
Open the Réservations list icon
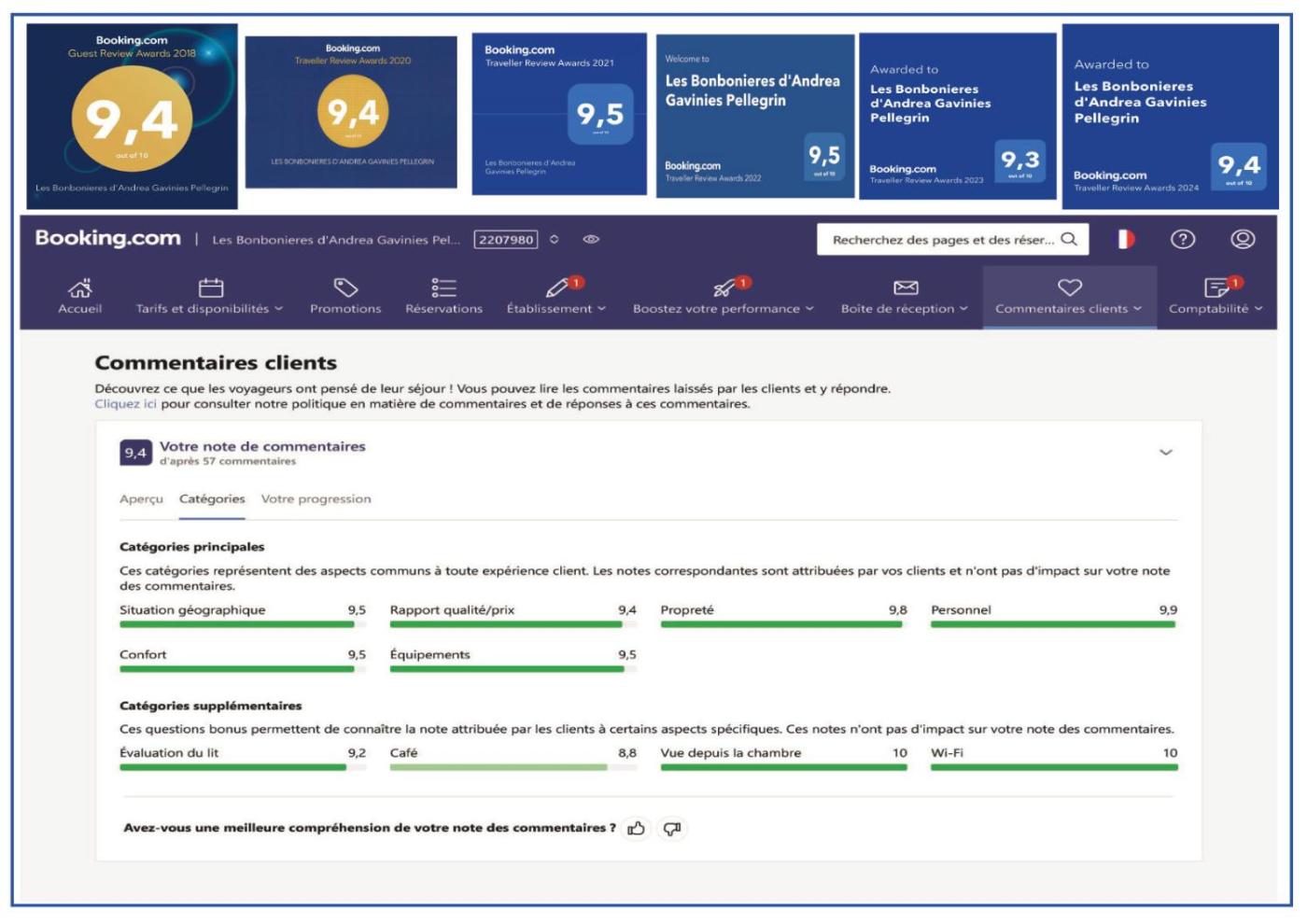coord(443,287)
